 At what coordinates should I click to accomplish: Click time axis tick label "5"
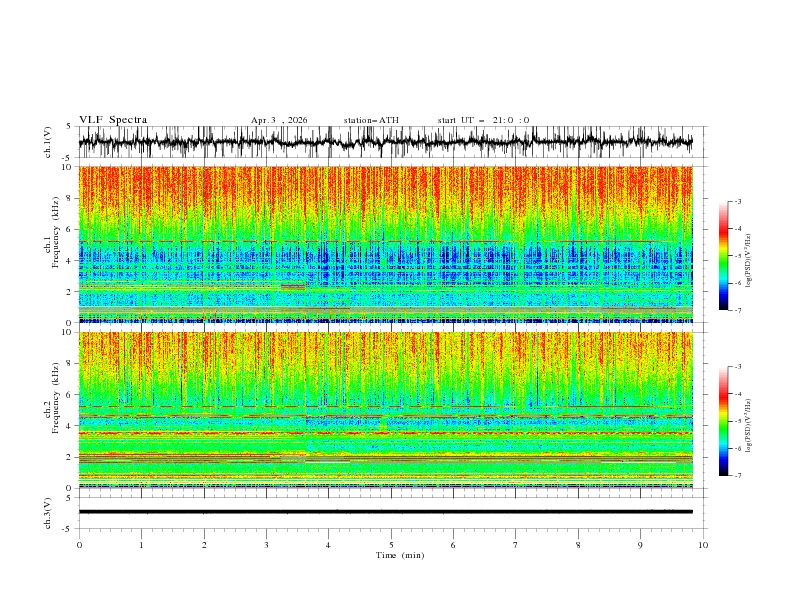tap(391, 545)
